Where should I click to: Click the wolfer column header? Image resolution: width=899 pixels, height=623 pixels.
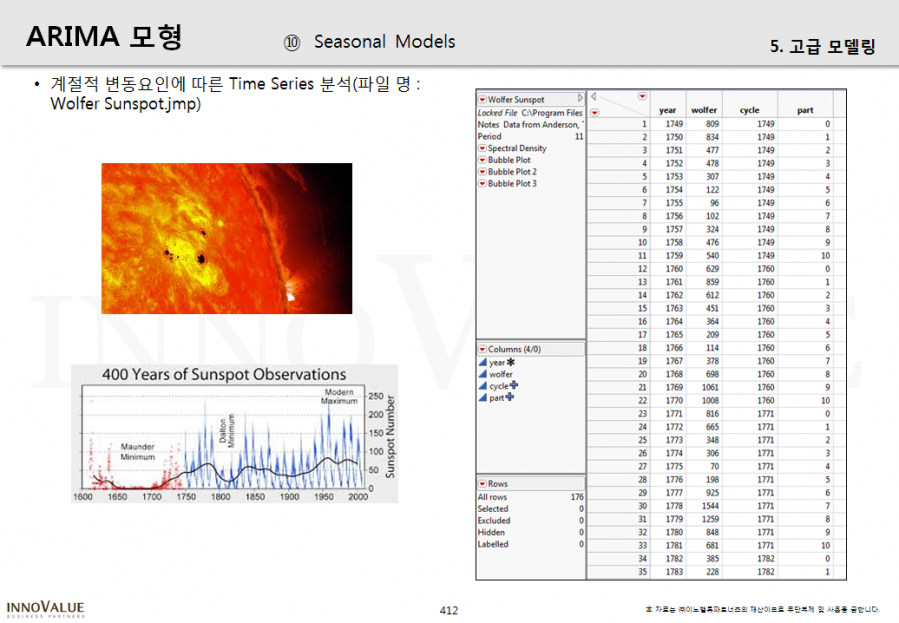pos(703,110)
